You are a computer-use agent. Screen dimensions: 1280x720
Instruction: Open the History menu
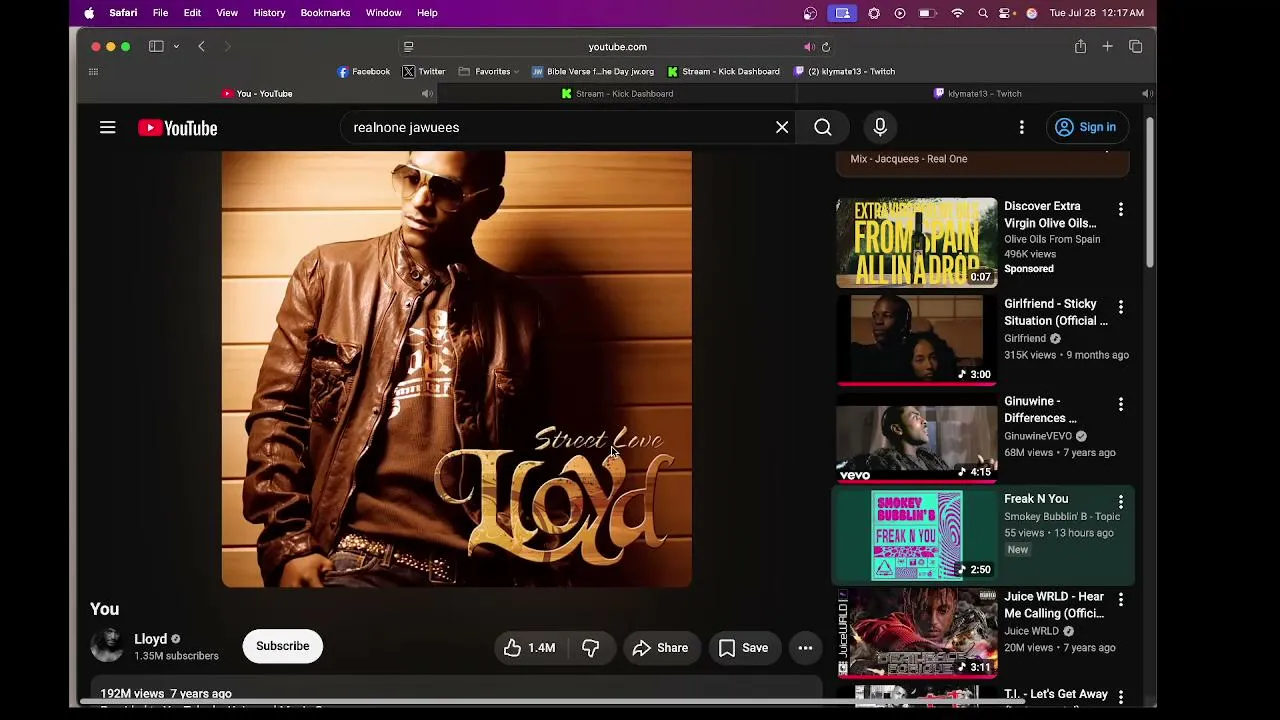click(x=269, y=13)
